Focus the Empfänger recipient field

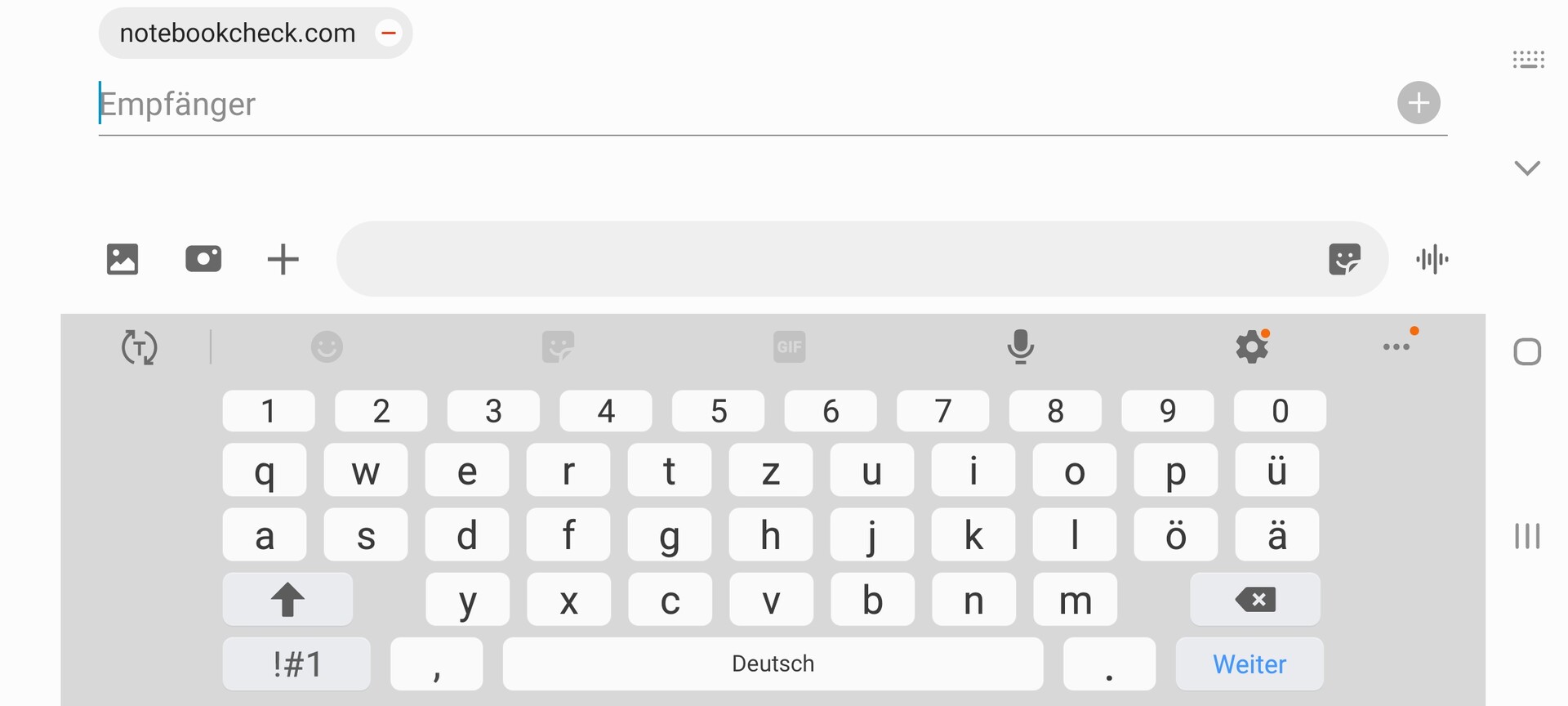tap(735, 105)
